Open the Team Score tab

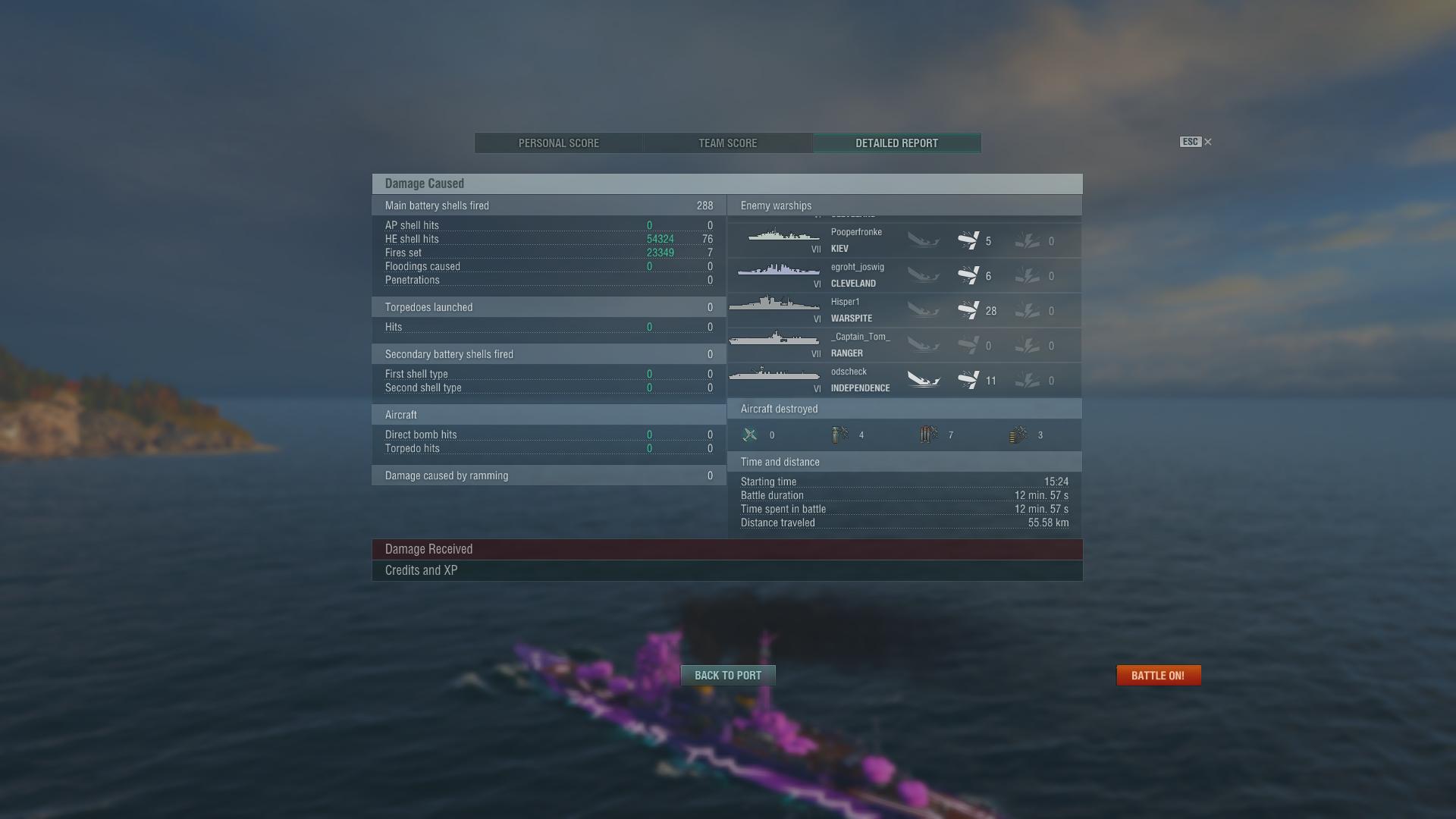coord(728,143)
